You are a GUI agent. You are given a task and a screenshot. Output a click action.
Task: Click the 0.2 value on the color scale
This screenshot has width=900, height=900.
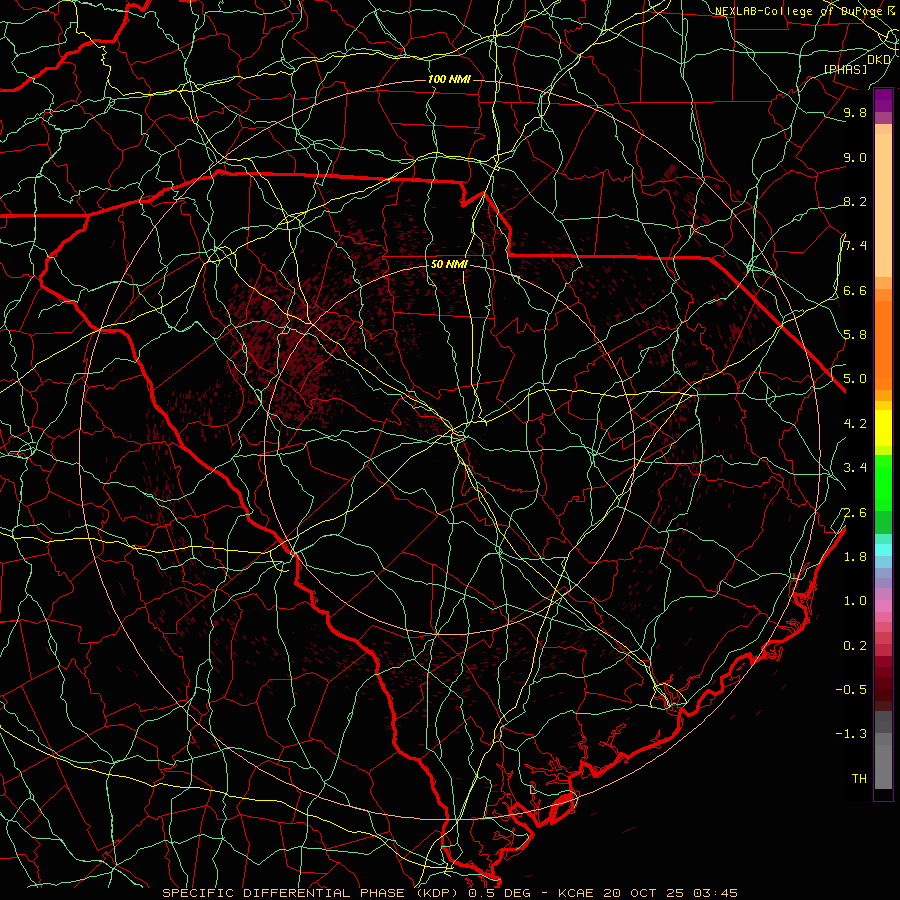pos(855,645)
